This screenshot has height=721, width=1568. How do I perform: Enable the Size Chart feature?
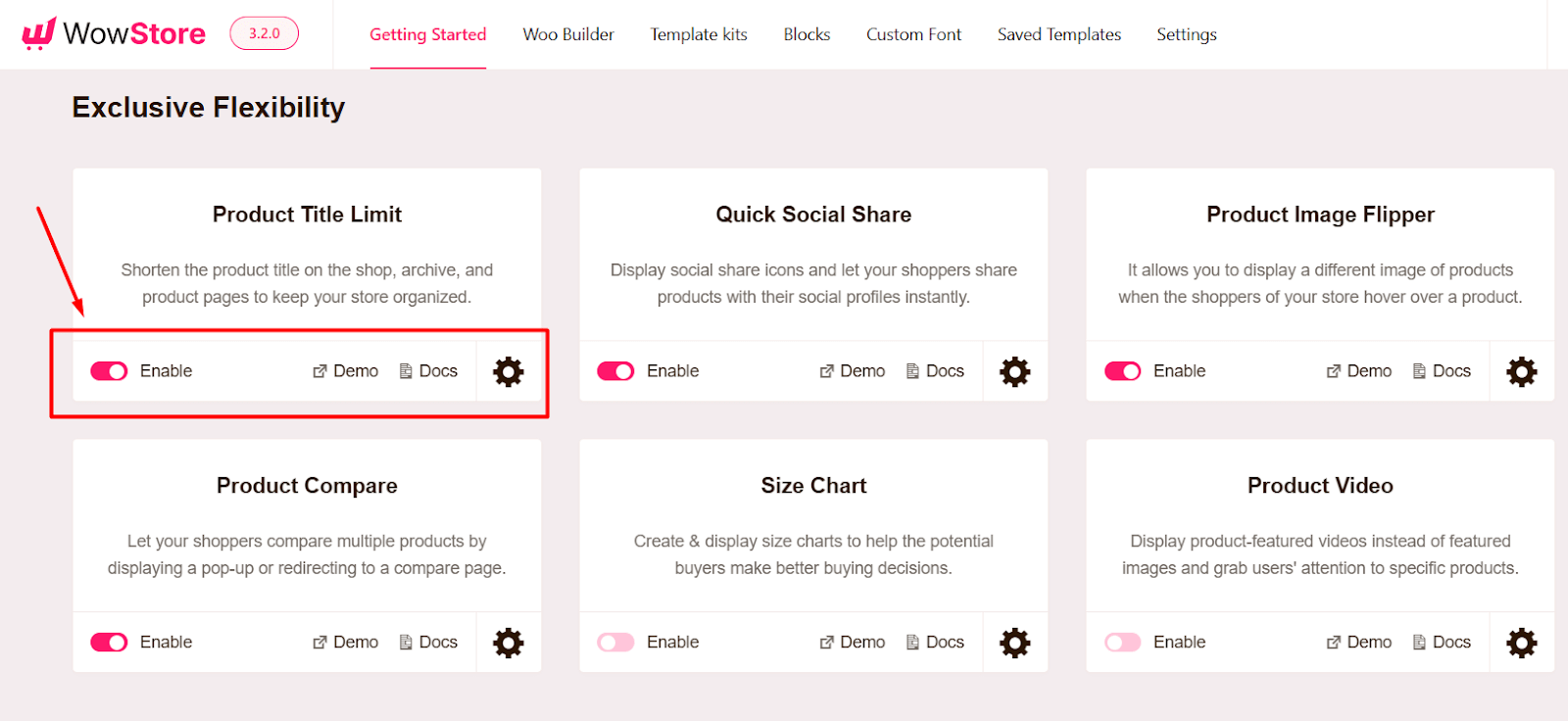click(614, 643)
